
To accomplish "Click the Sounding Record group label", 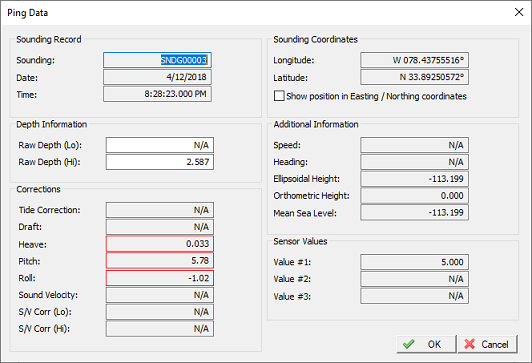I will [x=49, y=39].
